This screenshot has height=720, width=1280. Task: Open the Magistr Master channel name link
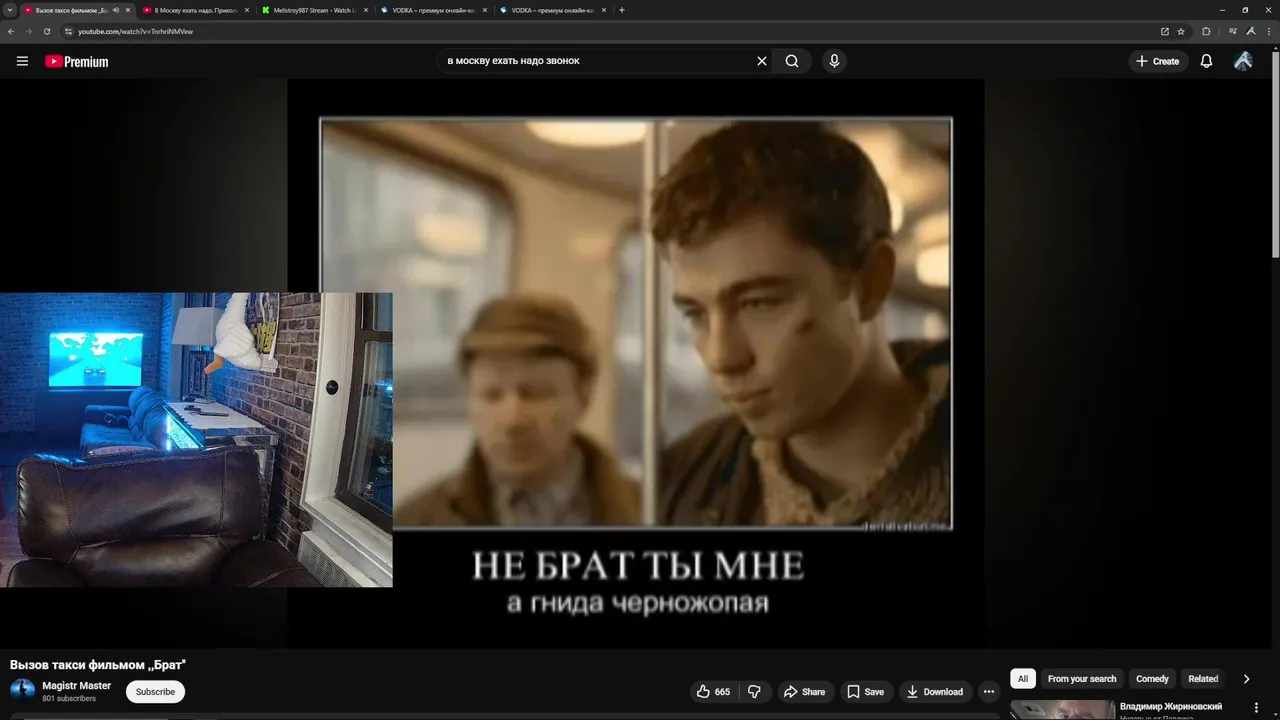tap(76, 686)
